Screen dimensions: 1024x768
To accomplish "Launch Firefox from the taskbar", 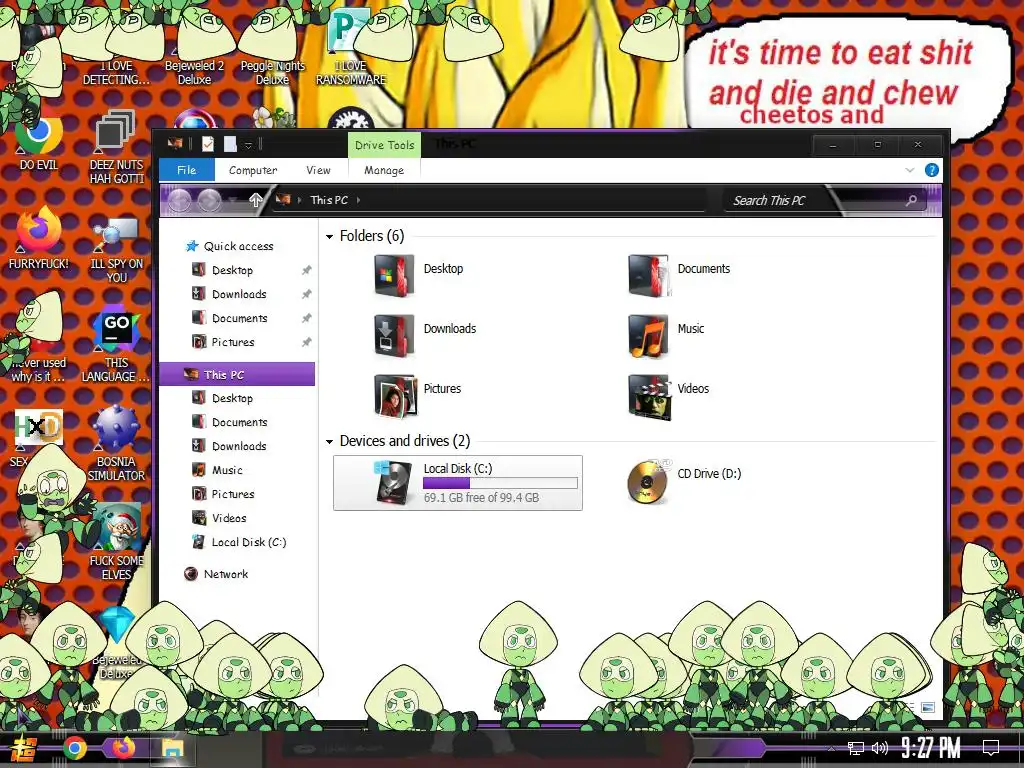I will tap(123, 748).
